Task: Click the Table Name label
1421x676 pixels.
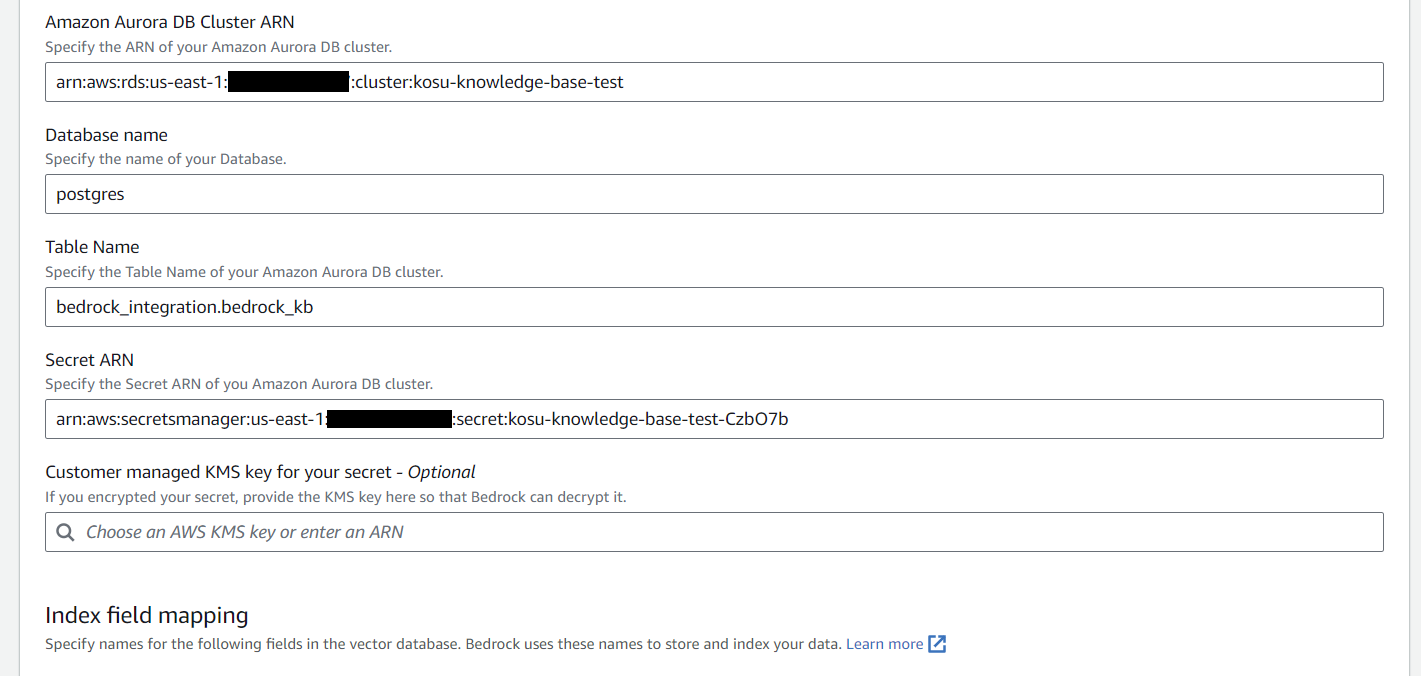Action: [x=92, y=246]
